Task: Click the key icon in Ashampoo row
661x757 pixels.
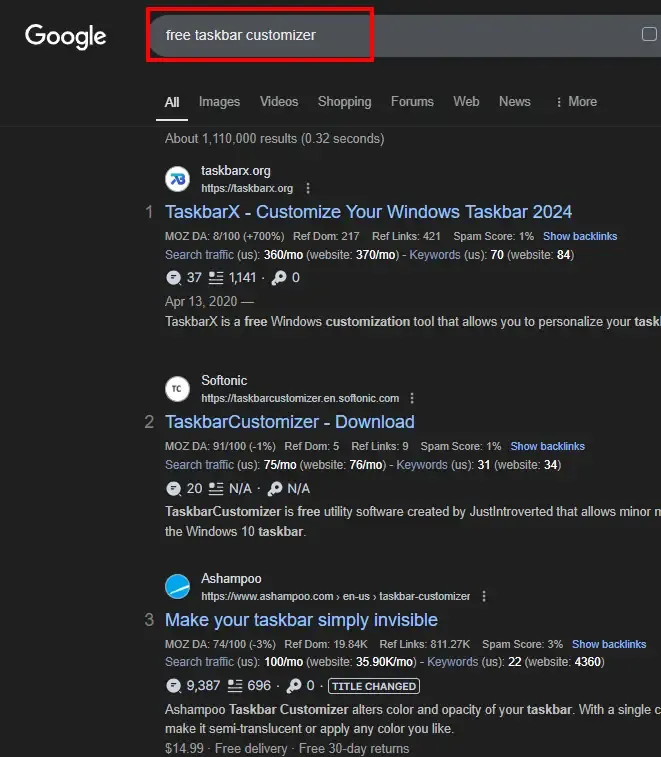Action: tap(294, 686)
